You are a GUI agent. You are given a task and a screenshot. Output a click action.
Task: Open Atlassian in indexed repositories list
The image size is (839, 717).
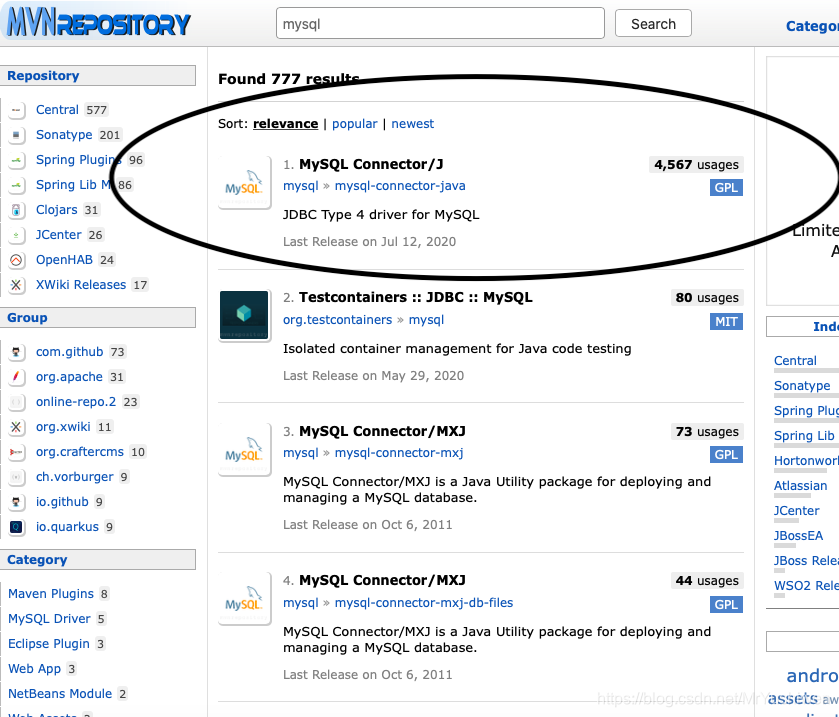(800, 486)
